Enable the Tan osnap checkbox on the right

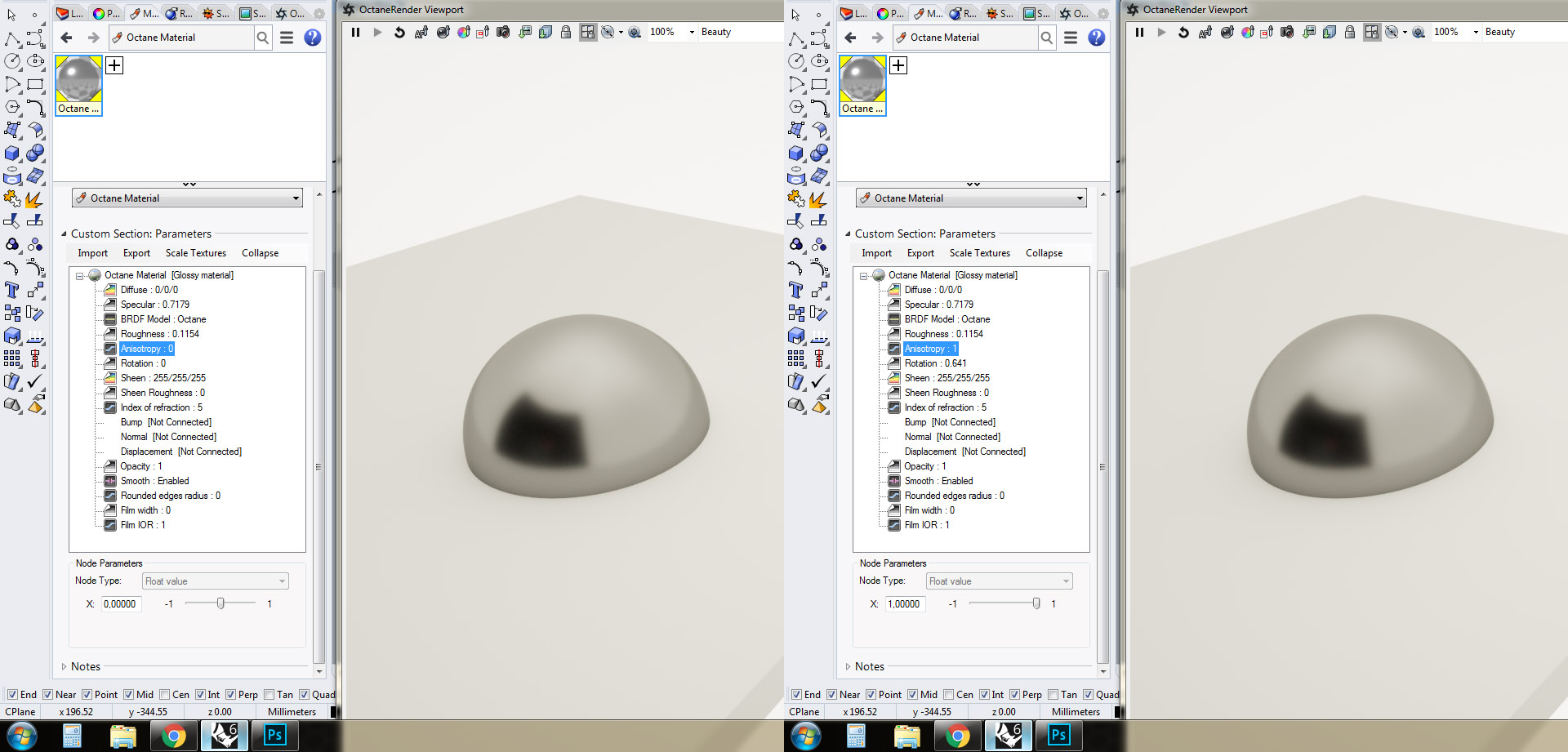[1053, 695]
